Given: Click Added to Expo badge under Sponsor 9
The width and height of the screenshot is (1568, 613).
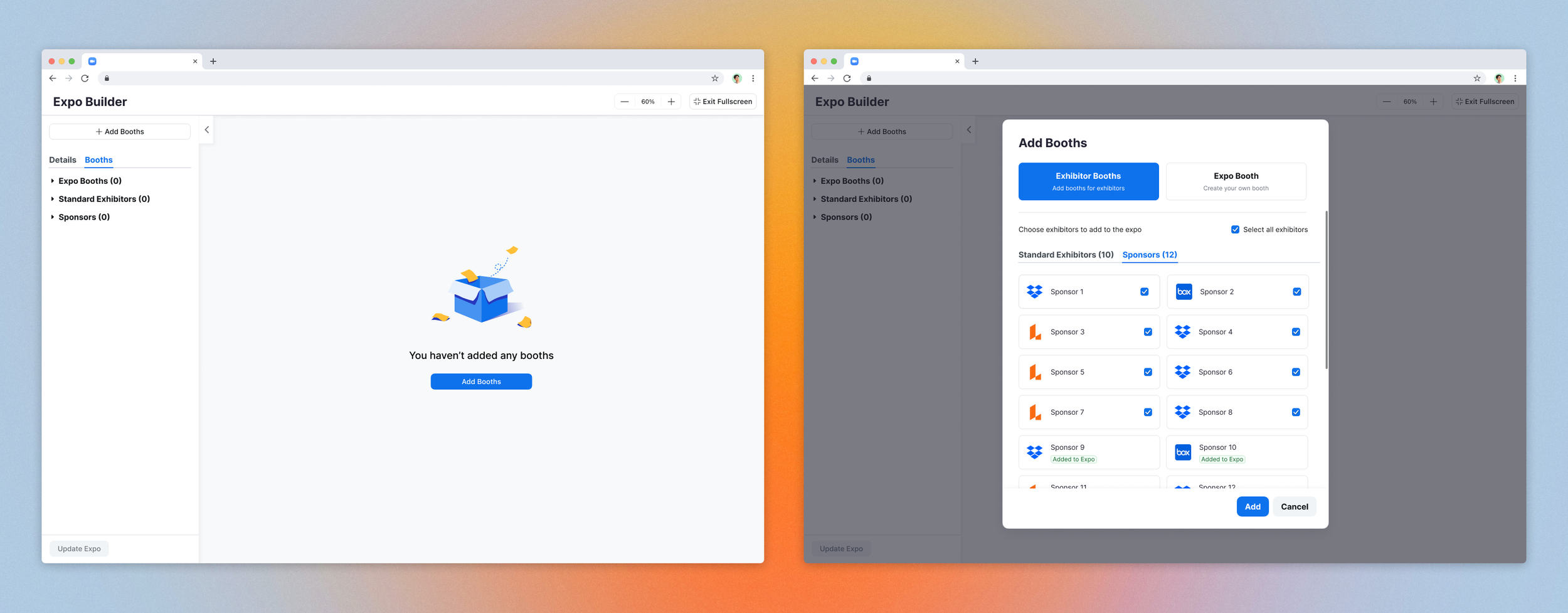Looking at the screenshot, I should tap(1074, 459).
